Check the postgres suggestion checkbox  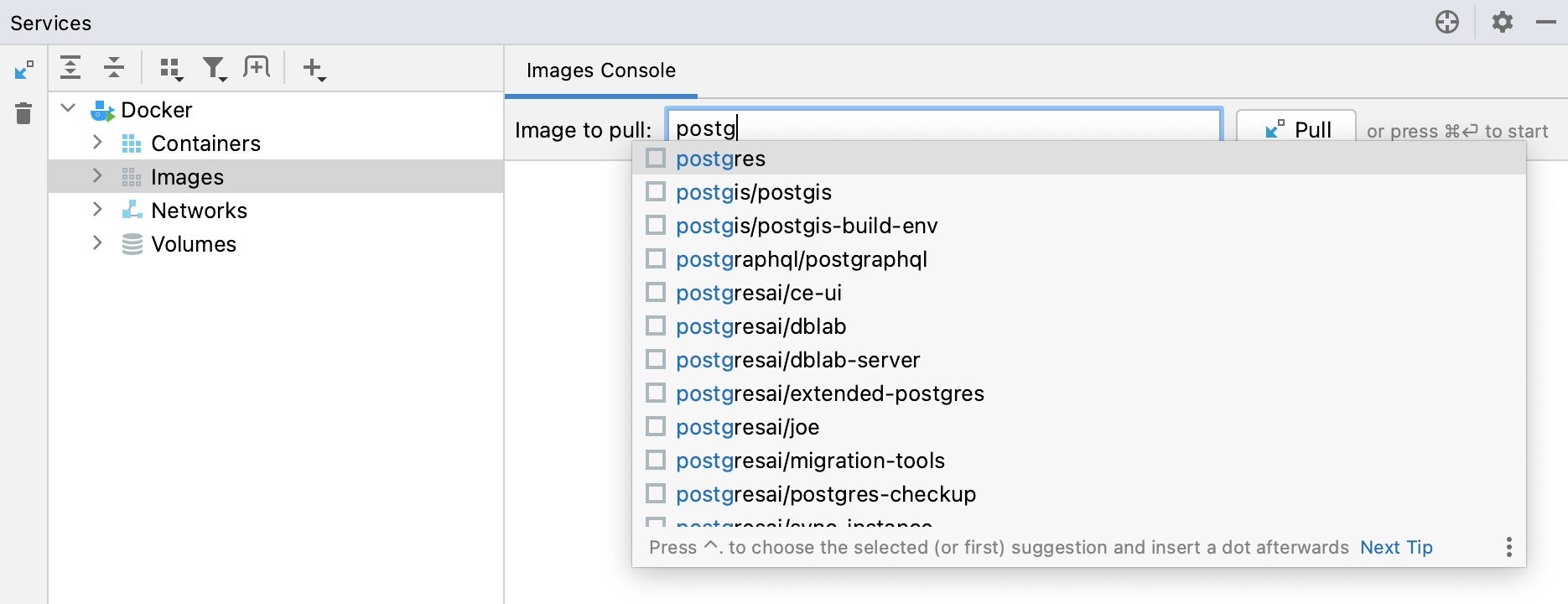655,158
